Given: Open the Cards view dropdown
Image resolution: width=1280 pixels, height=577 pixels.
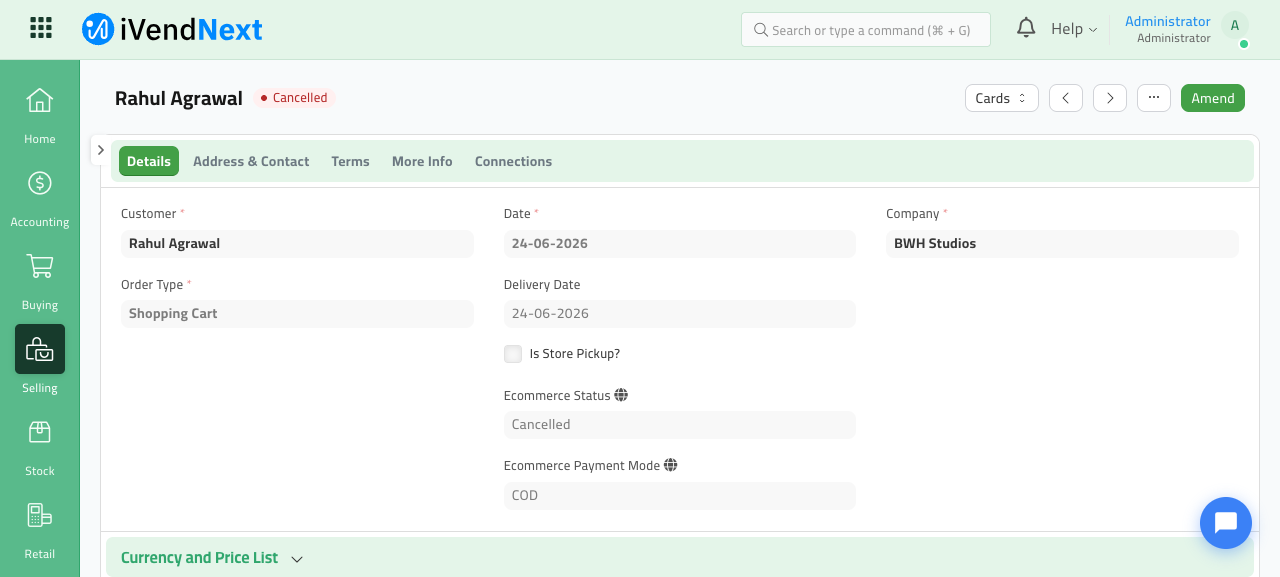Looking at the screenshot, I should click(x=1001, y=98).
